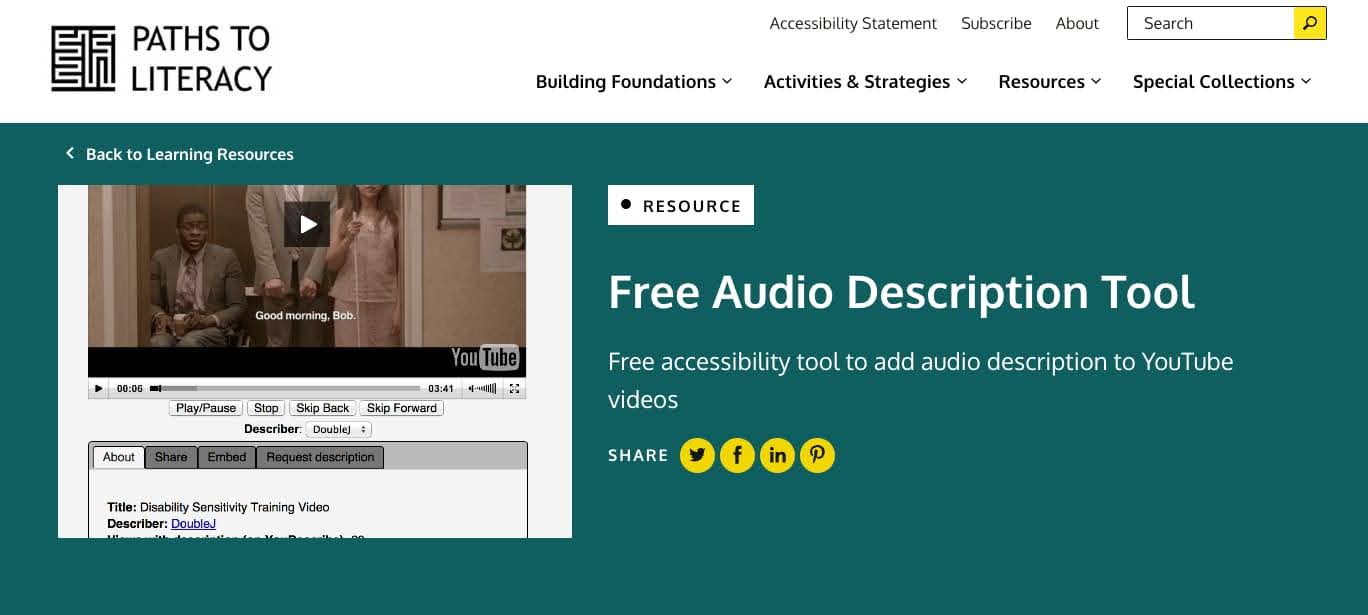Open the Resources dropdown menu
Screen dimensions: 1368x615
1049,82
